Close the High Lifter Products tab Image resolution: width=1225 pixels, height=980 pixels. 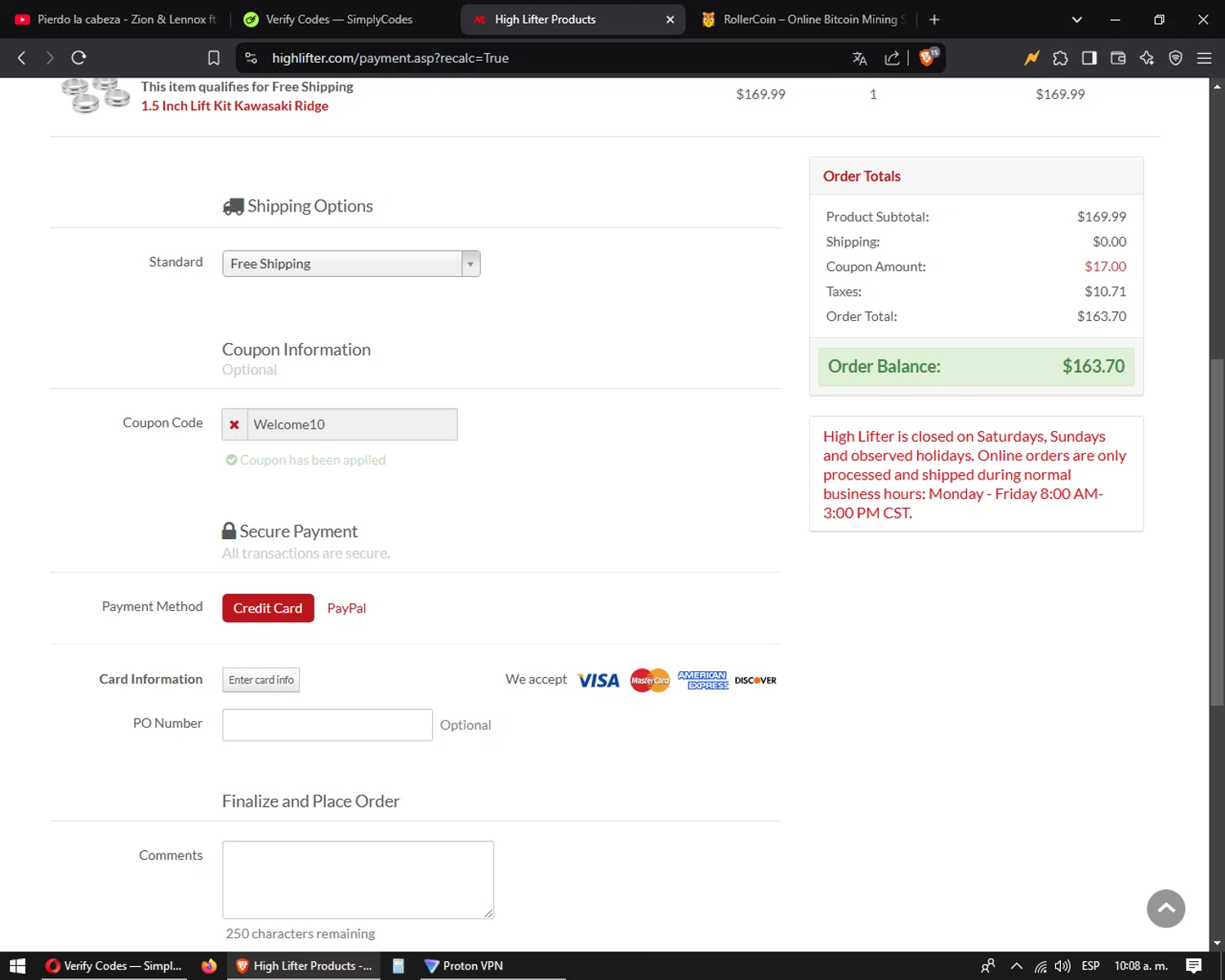pos(670,20)
